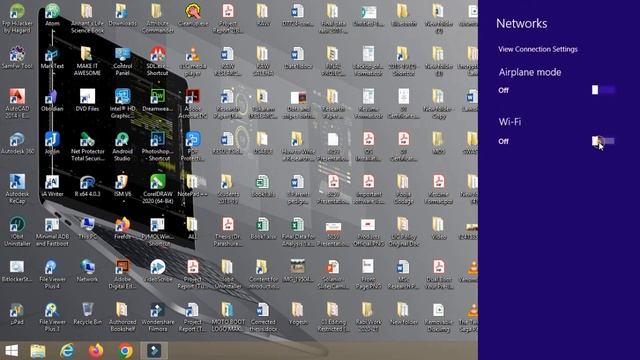Select the Wondershare Filmora desktop shortcut
Image resolution: width=640 pixels, height=360 pixels.
(x=158, y=317)
